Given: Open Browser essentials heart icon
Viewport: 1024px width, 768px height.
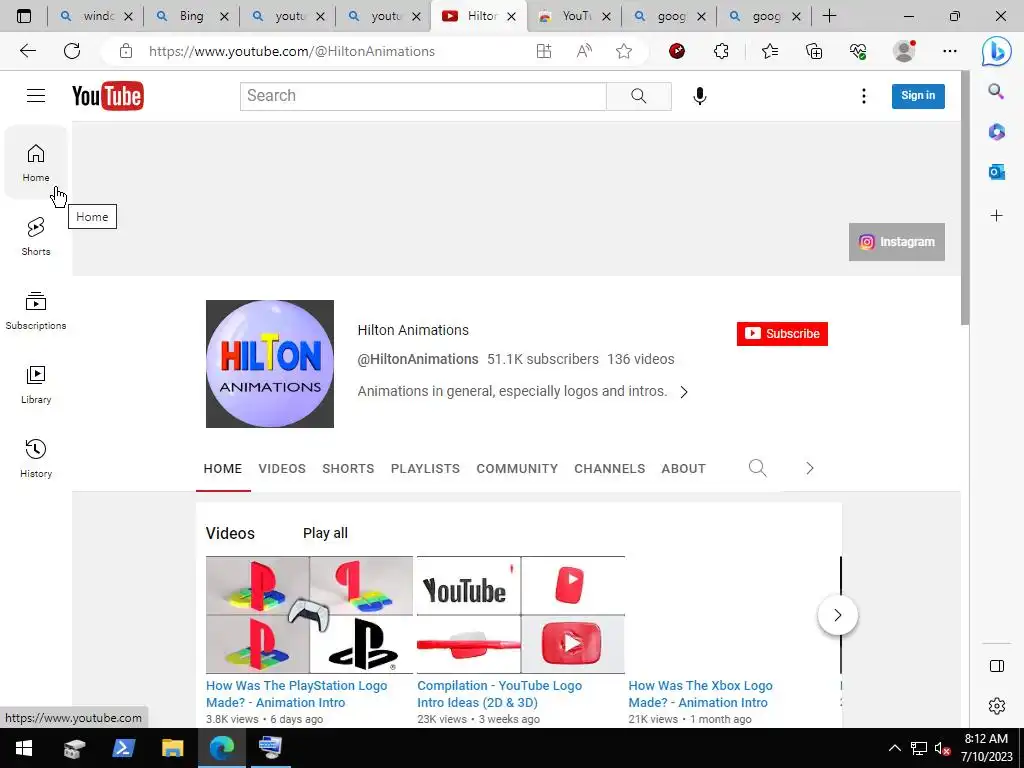Looking at the screenshot, I should coord(858,51).
